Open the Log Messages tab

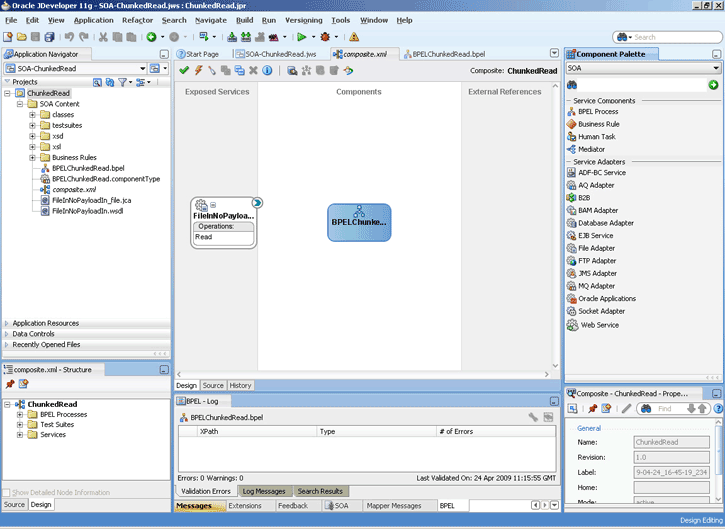click(x=264, y=491)
